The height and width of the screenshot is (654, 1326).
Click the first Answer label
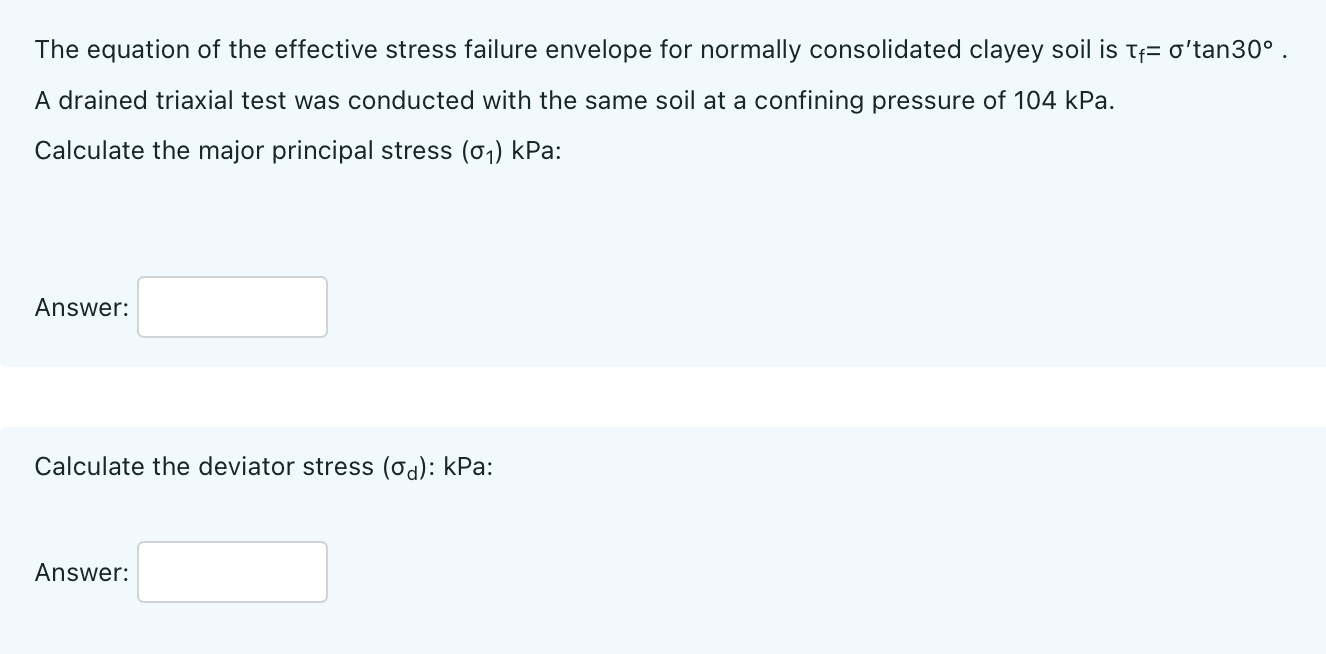[80, 307]
